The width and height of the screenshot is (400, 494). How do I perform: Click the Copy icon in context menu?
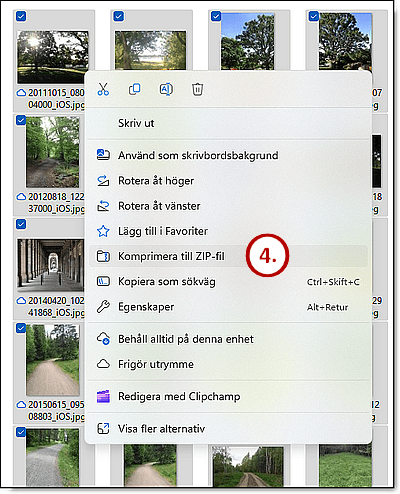135,89
